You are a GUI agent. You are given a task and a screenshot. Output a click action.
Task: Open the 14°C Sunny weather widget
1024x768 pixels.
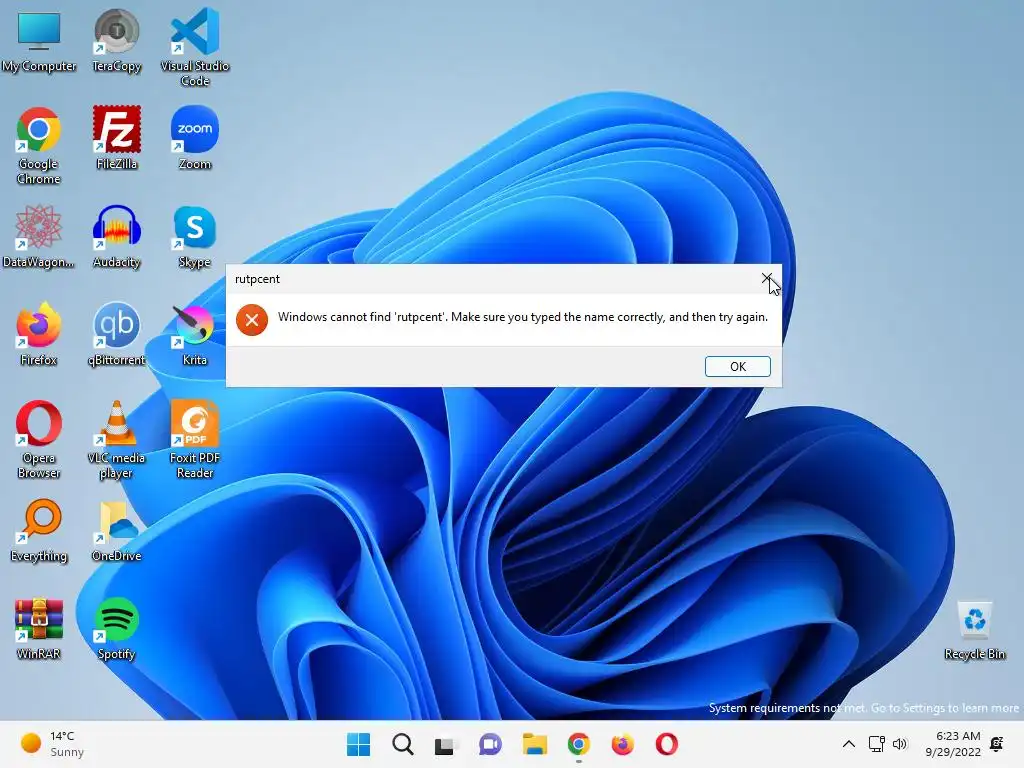point(52,744)
